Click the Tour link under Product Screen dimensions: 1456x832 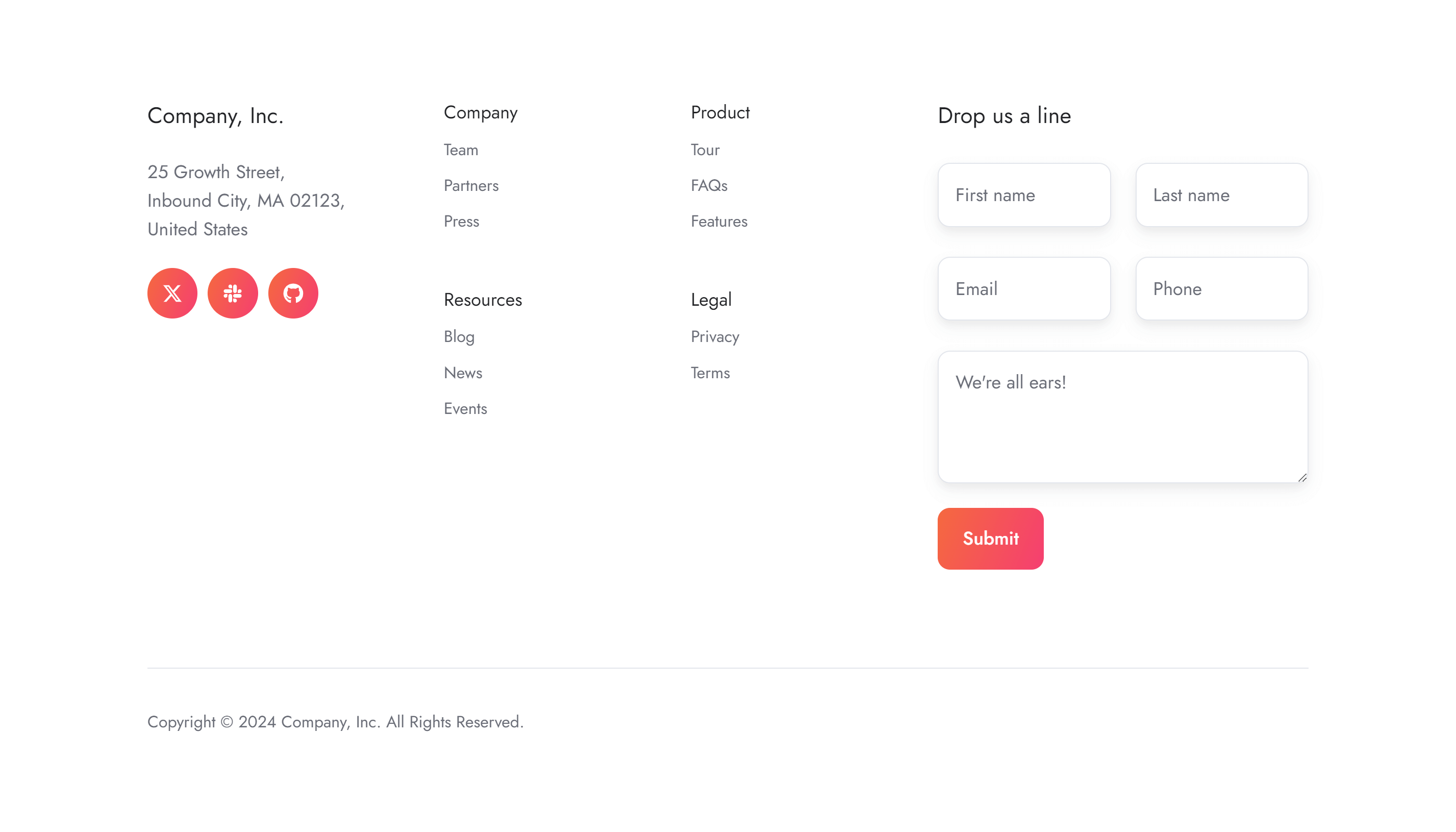(x=705, y=150)
